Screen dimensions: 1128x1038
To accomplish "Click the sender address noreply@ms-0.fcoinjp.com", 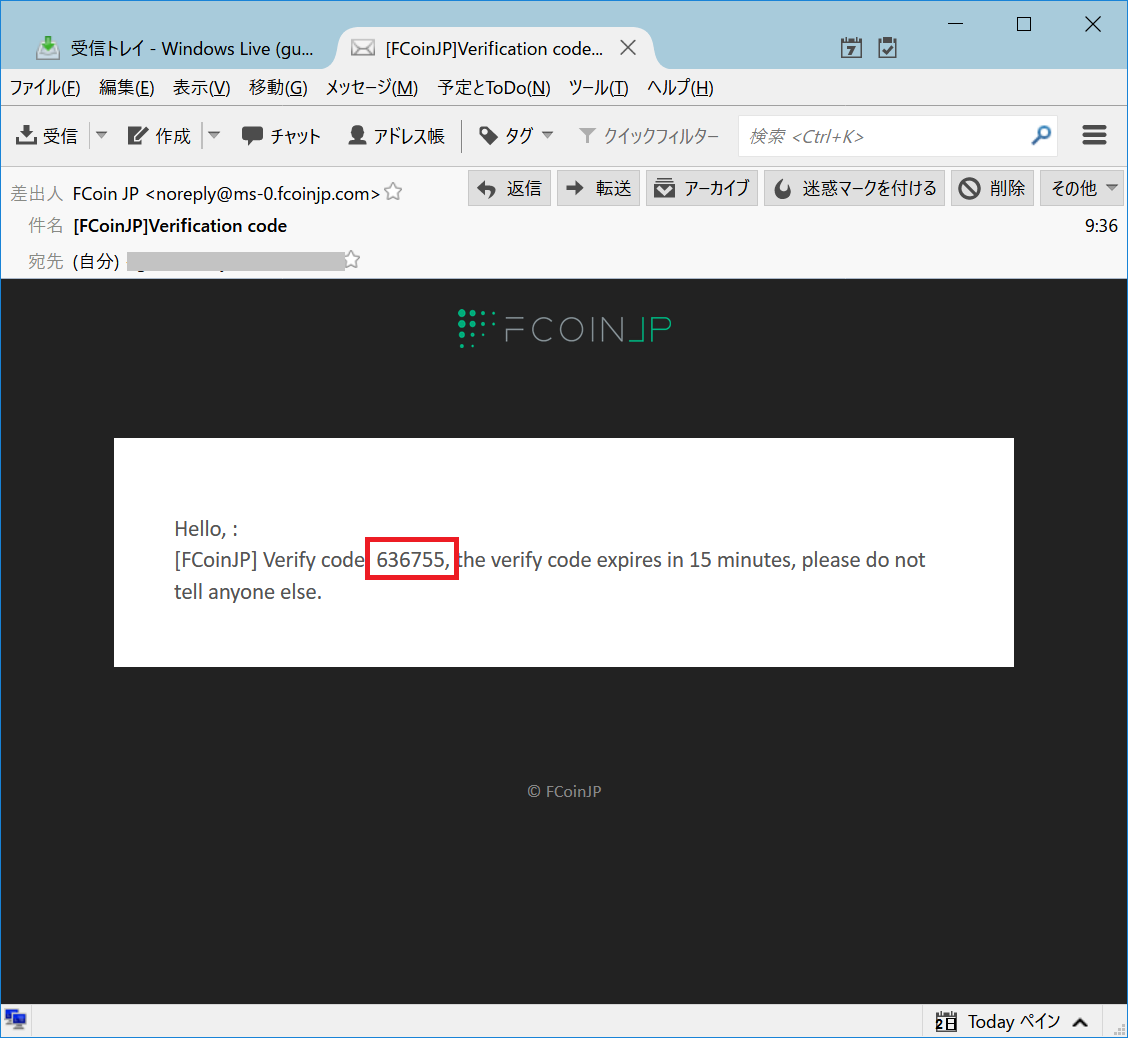I will (x=263, y=194).
